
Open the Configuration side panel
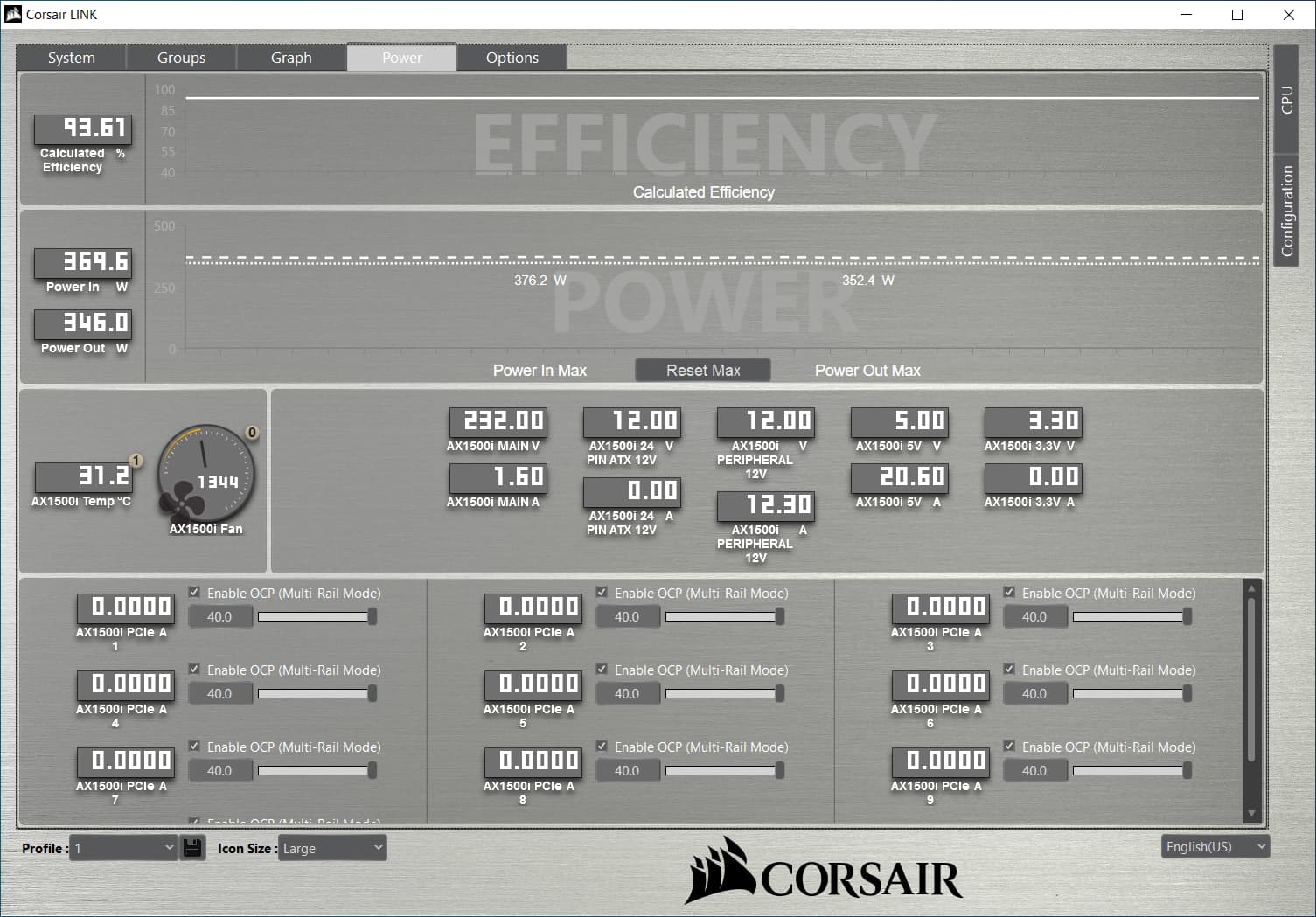[1286, 212]
